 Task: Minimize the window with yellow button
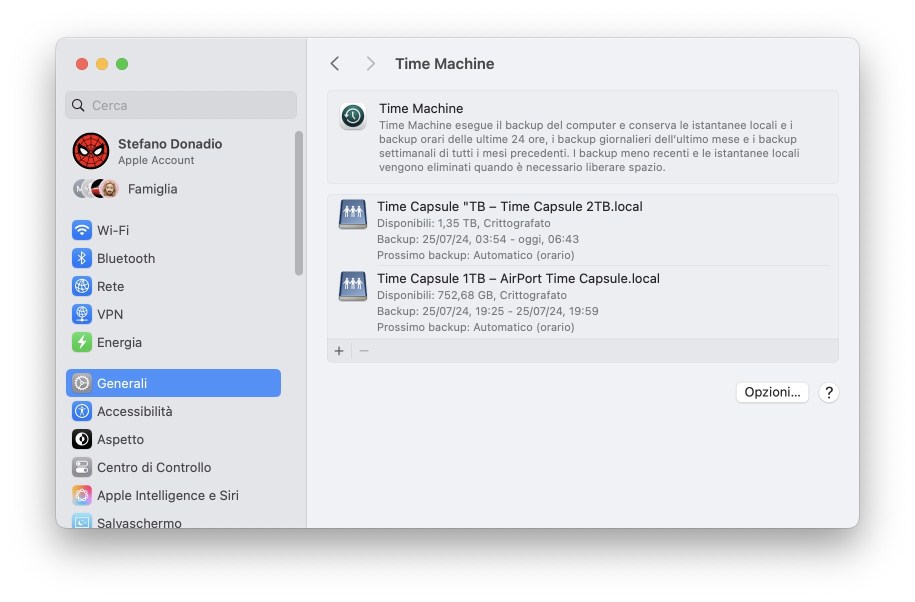pyautogui.click(x=102, y=64)
